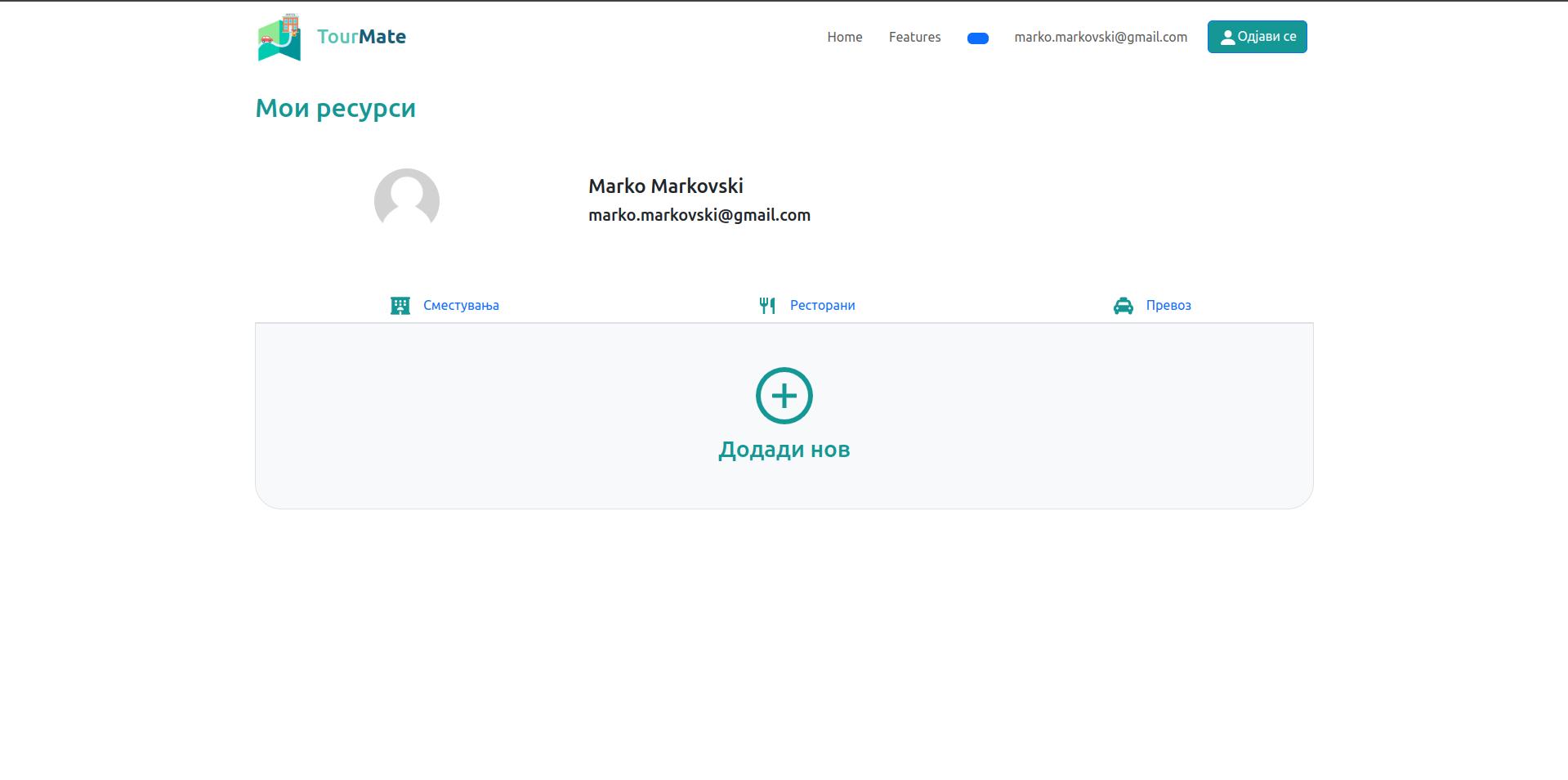Screen dimensions: 1568x780
Task: Open the Features nav link
Action: (914, 37)
